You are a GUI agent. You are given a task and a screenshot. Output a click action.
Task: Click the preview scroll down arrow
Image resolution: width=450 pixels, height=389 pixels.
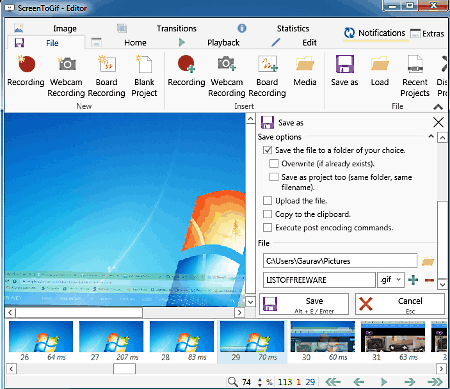click(251, 302)
